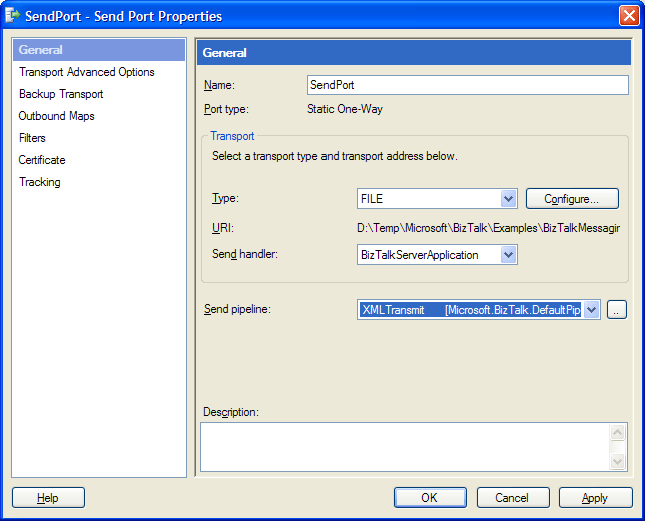Open the Filters page
This screenshot has width=645, height=521.
click(x=32, y=138)
